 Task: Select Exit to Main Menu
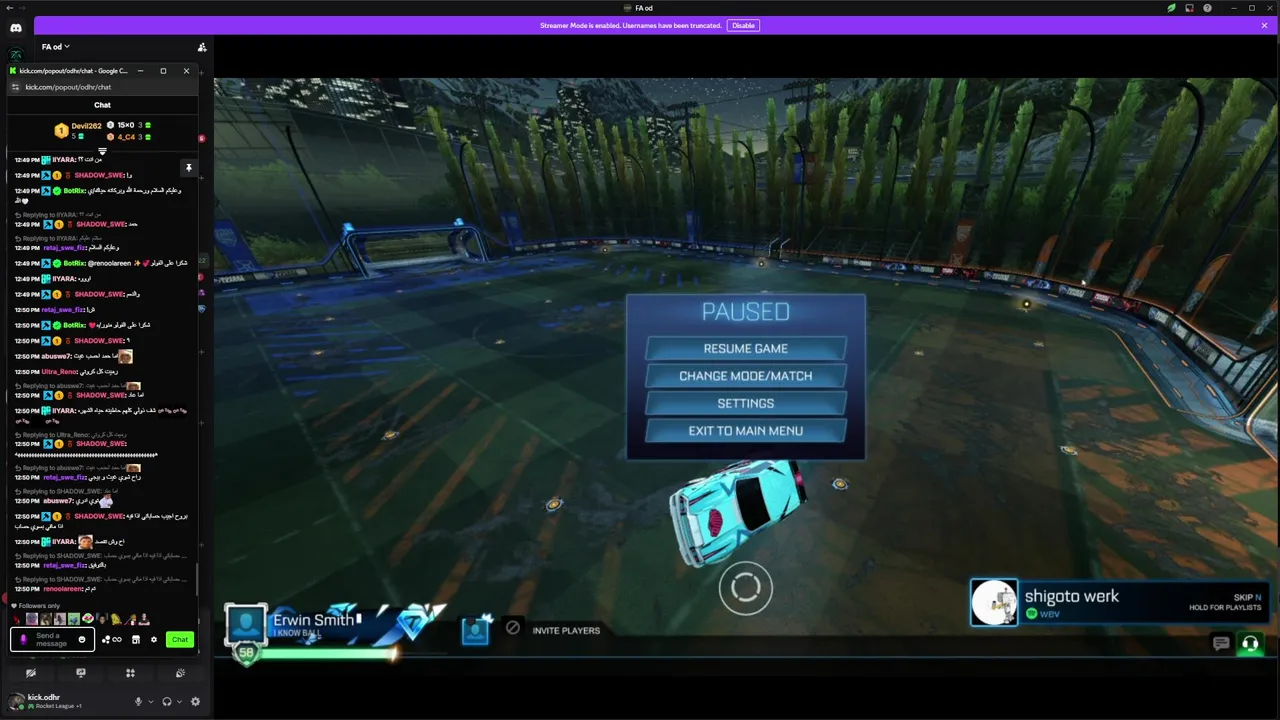pyautogui.click(x=745, y=431)
